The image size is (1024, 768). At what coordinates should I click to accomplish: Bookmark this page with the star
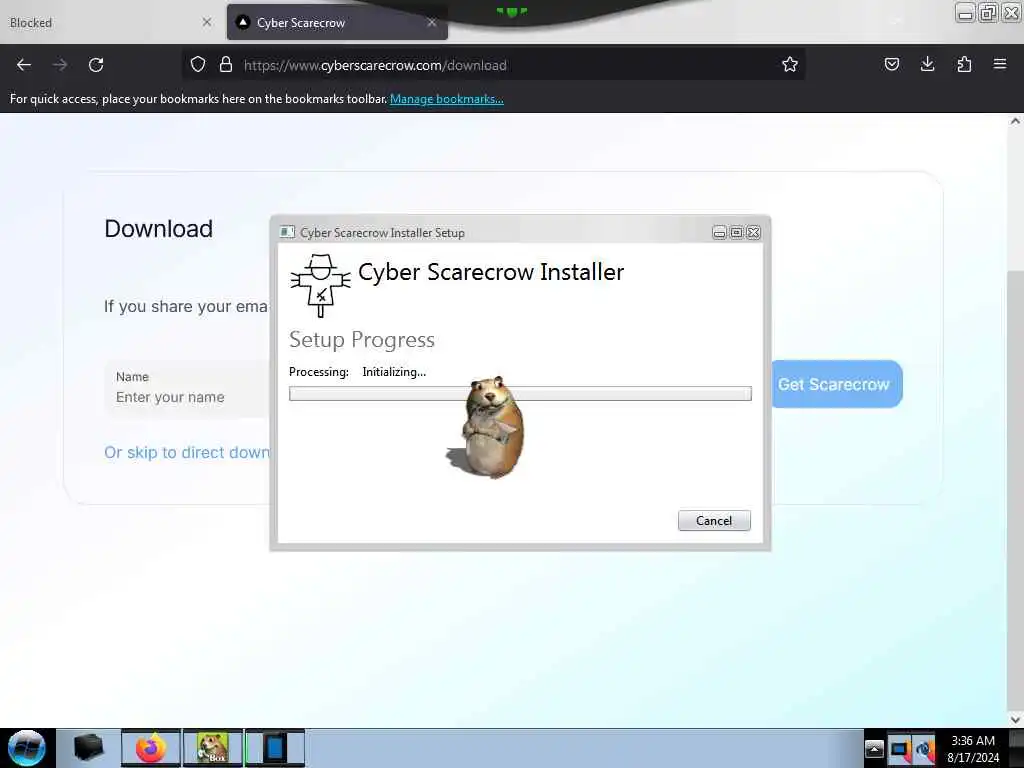(x=790, y=64)
